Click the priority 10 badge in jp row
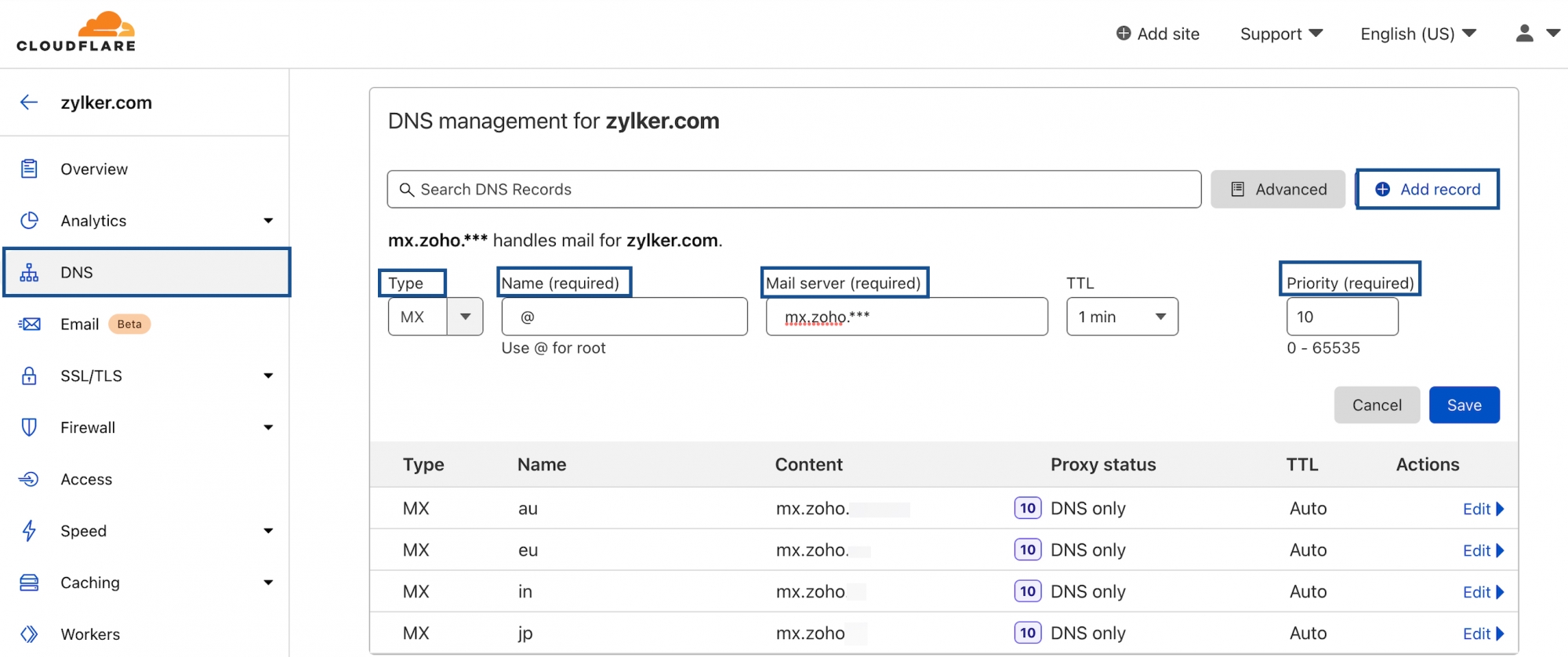The width and height of the screenshot is (1568, 657). tap(1028, 633)
